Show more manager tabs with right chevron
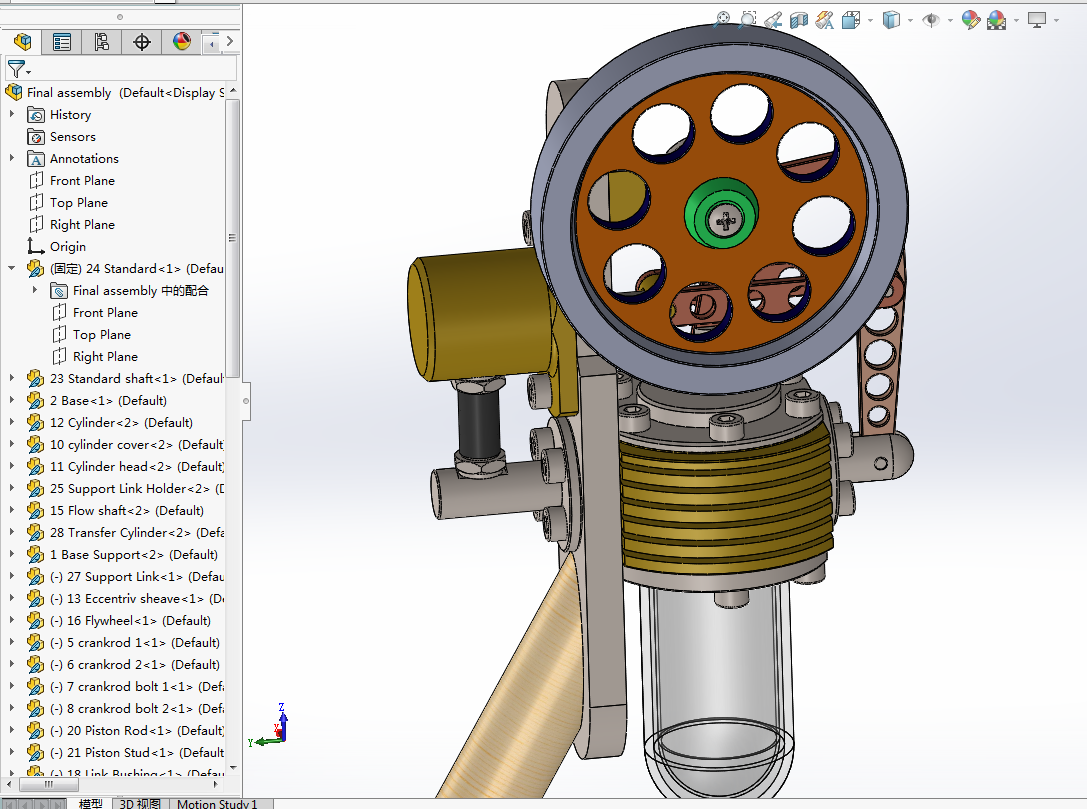 coord(229,42)
